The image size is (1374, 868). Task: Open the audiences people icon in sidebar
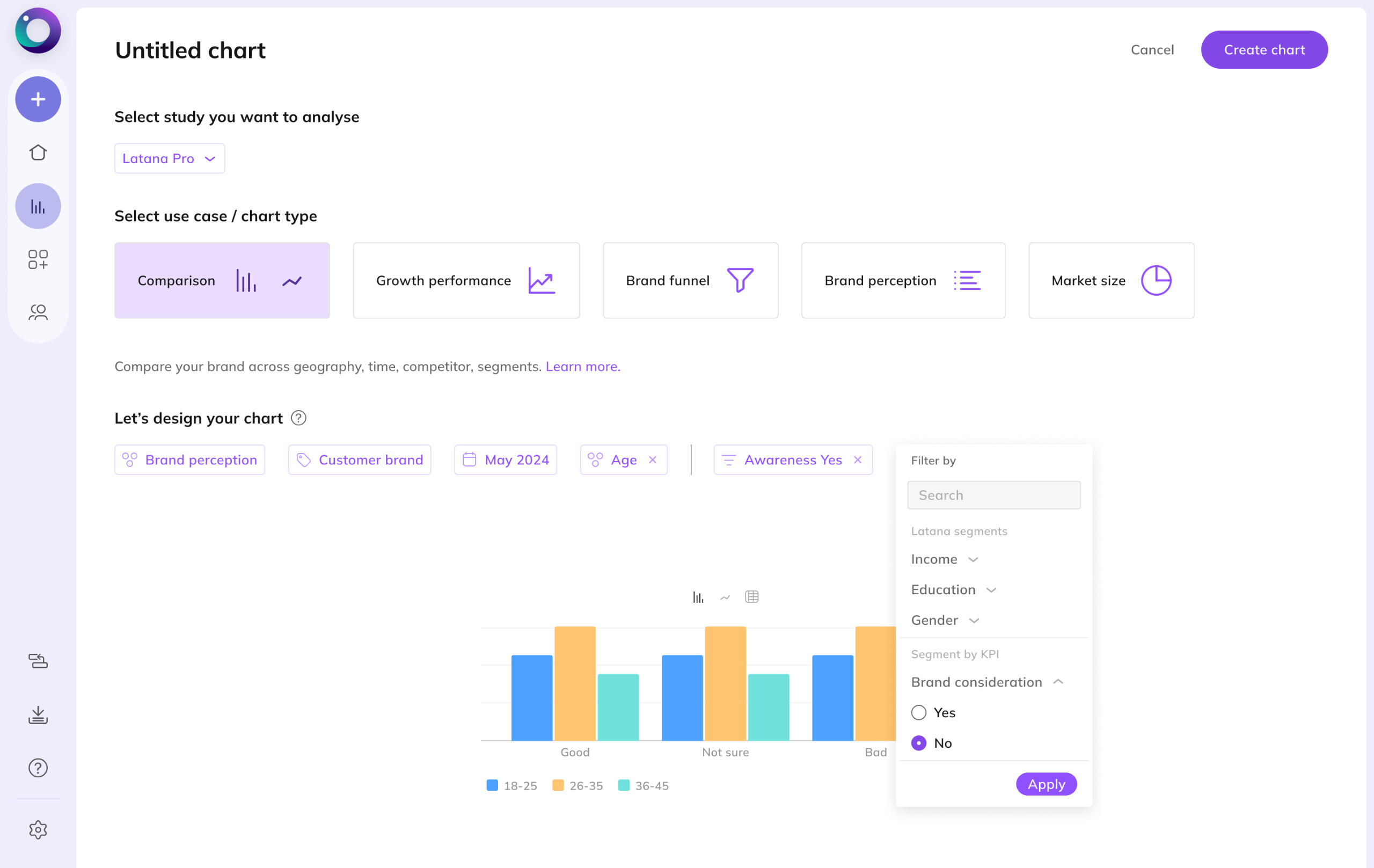tap(38, 312)
